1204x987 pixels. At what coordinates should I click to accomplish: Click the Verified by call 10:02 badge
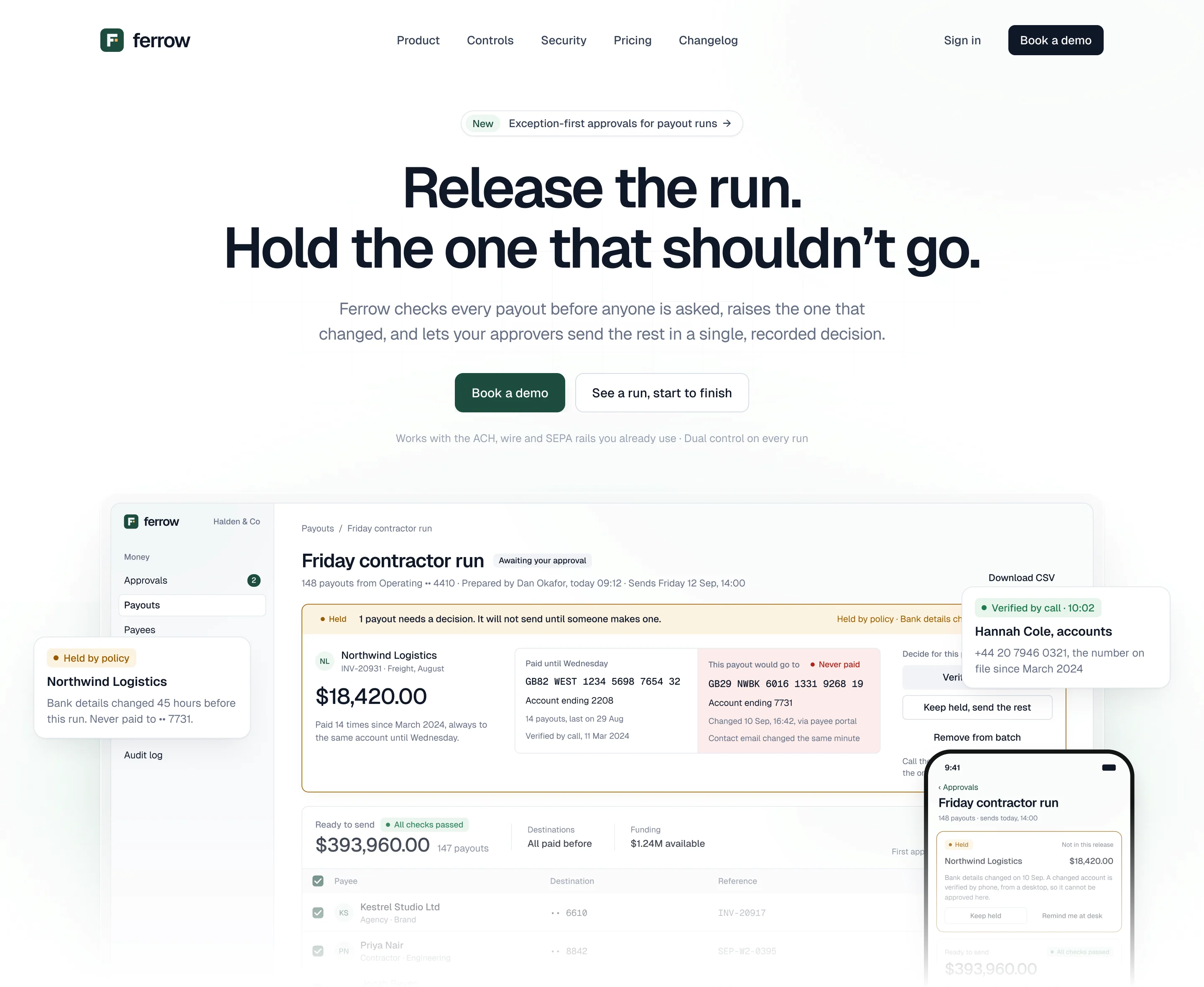tap(1038, 608)
